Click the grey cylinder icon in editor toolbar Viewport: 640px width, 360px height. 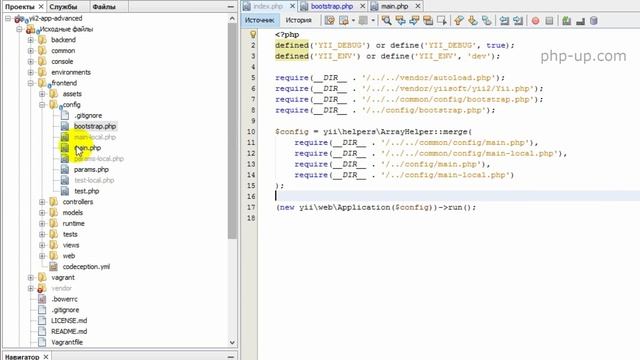pos(594,20)
